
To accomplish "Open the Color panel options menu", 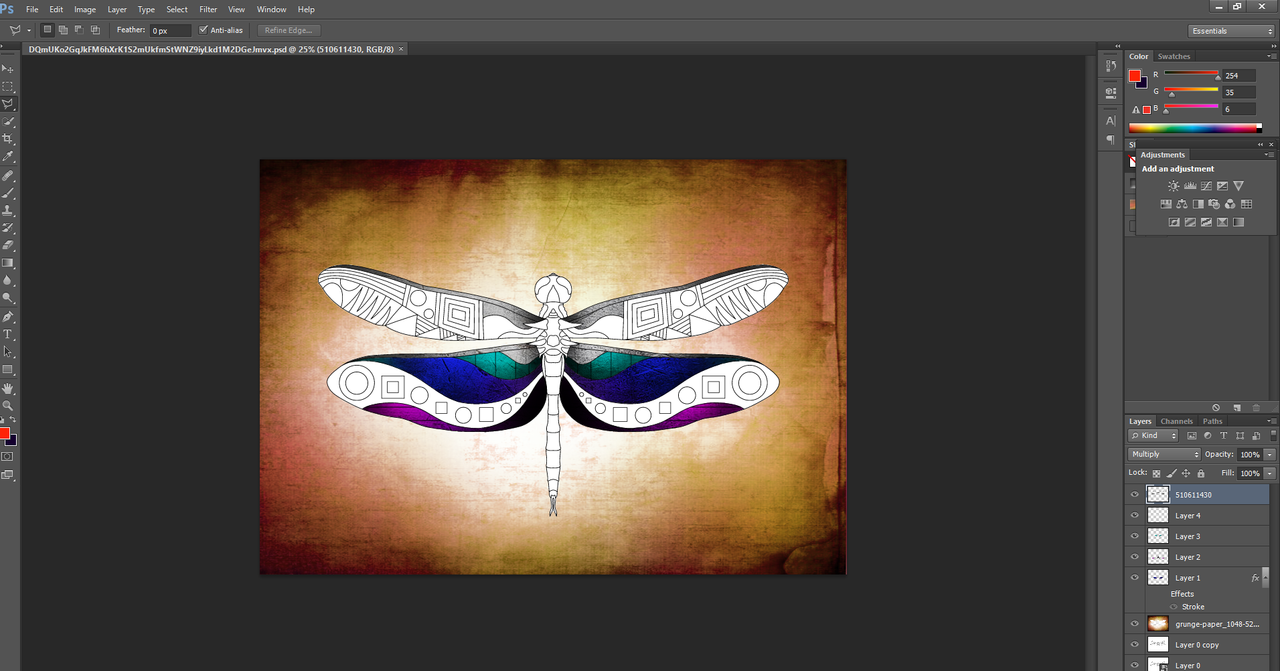I will tap(1270, 56).
